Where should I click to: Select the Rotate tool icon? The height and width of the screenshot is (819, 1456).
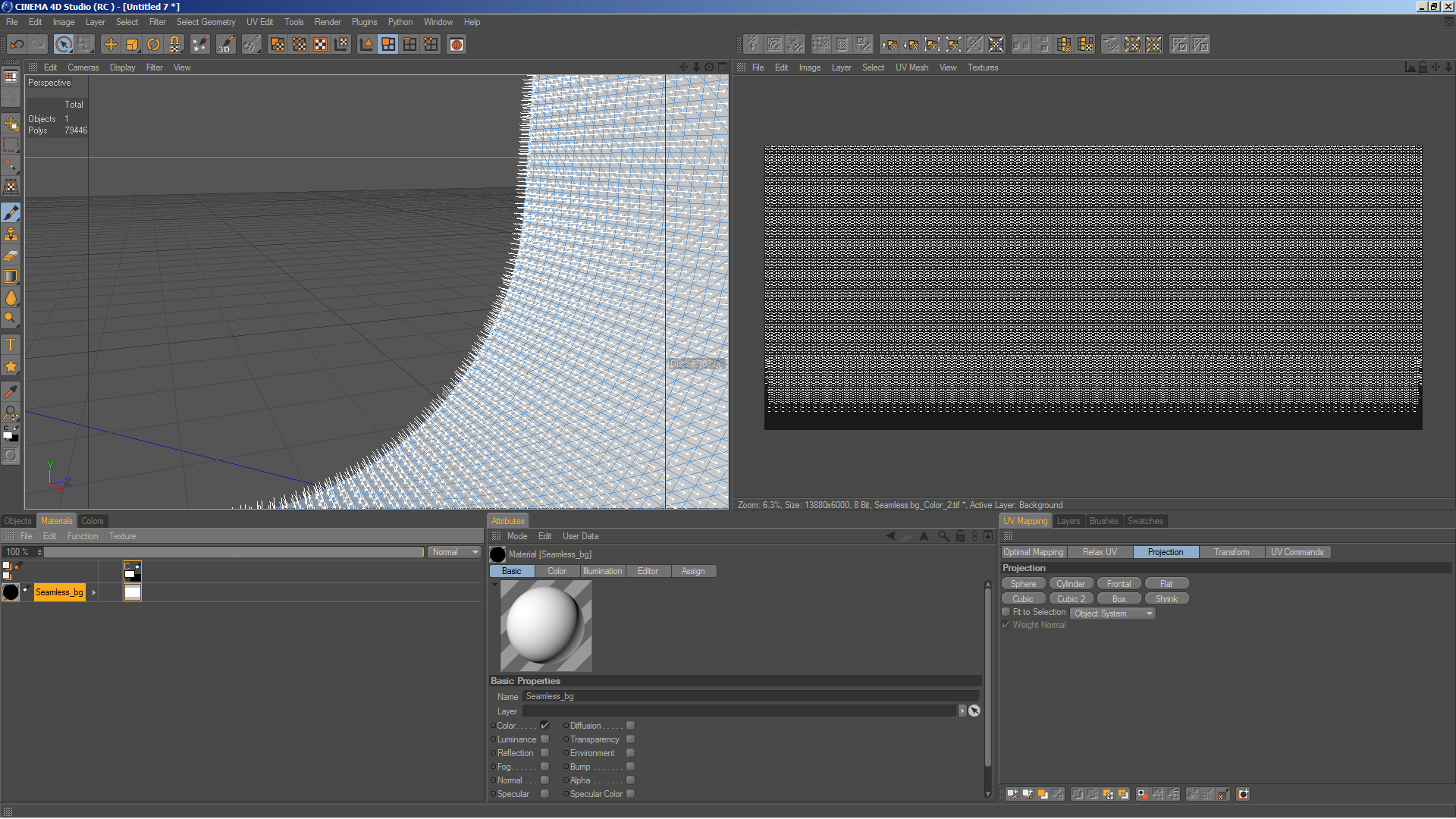[x=154, y=45]
